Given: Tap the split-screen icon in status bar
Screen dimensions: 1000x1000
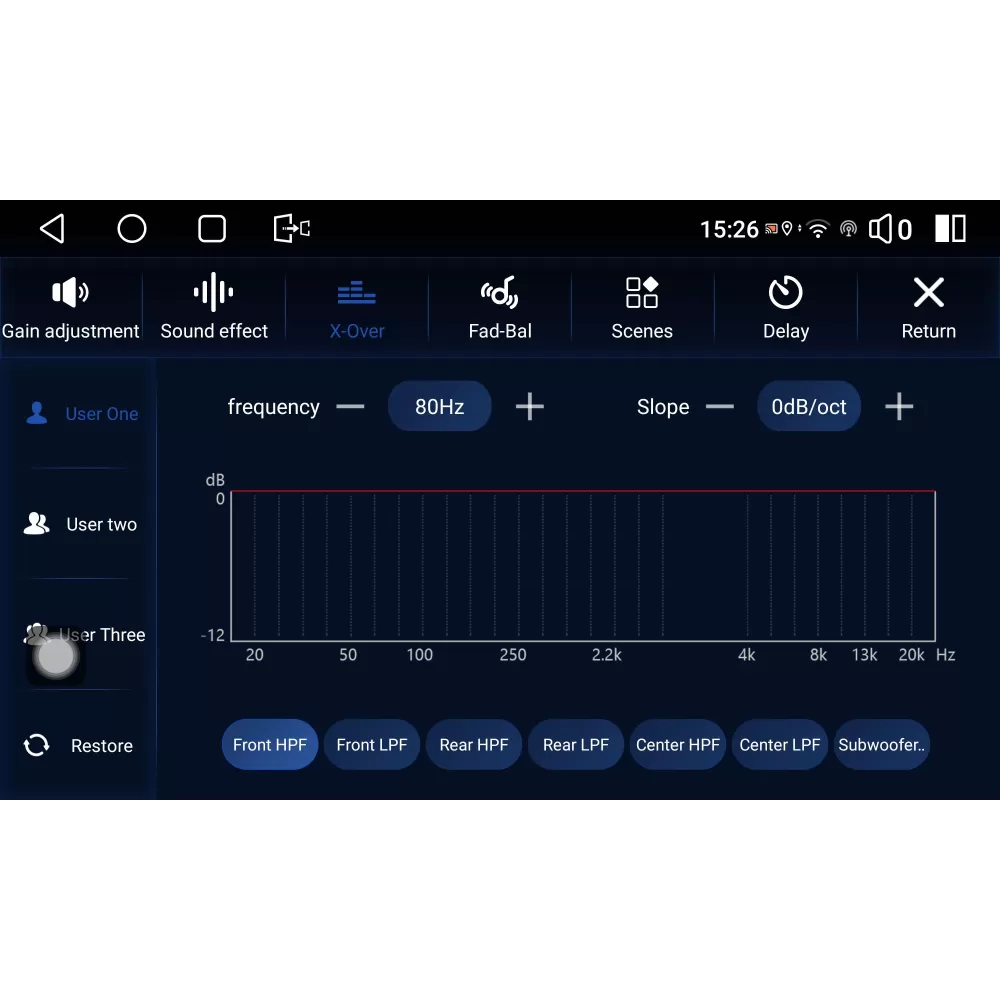Looking at the screenshot, I should coord(950,228).
